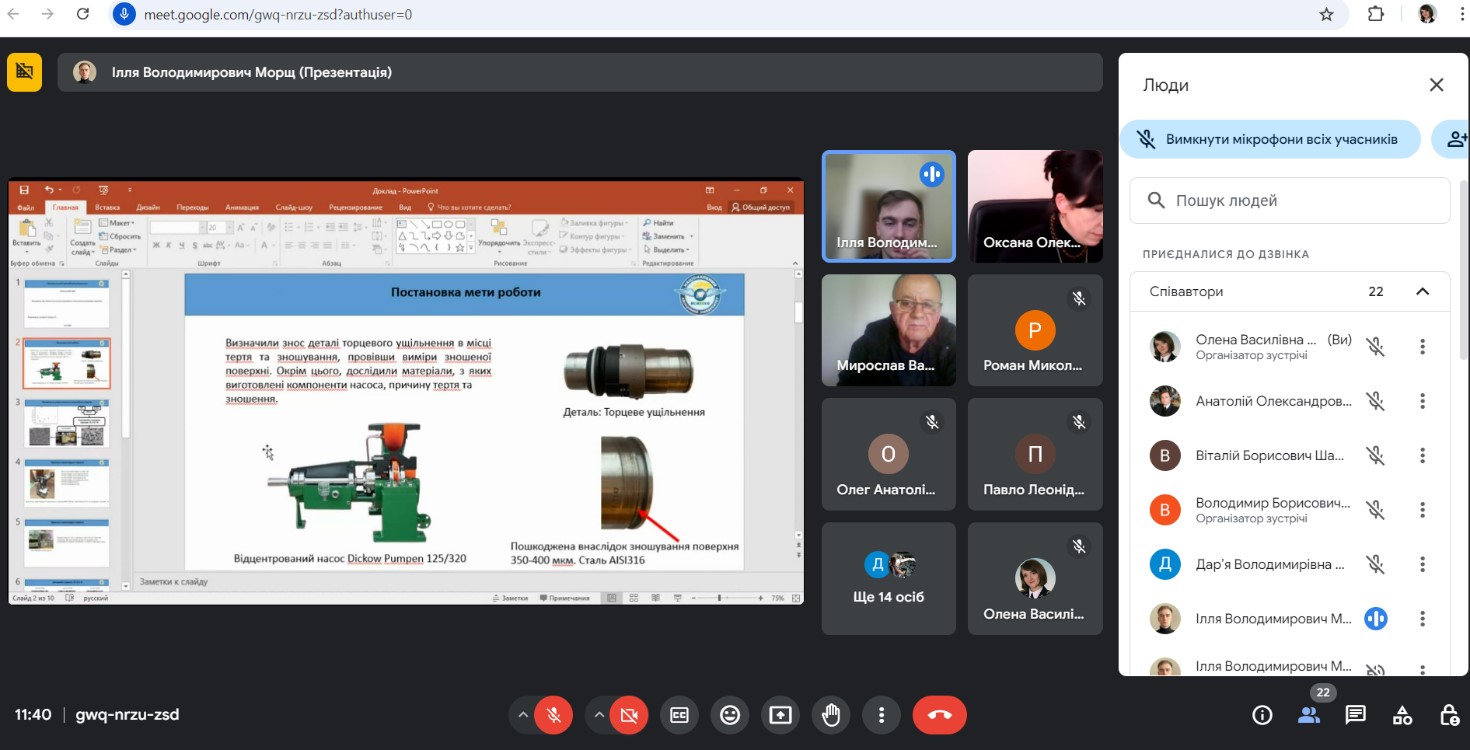Image resolution: width=1470 pixels, height=750 pixels.
Task: Click the Пошук людей search field
Action: 1300,201
